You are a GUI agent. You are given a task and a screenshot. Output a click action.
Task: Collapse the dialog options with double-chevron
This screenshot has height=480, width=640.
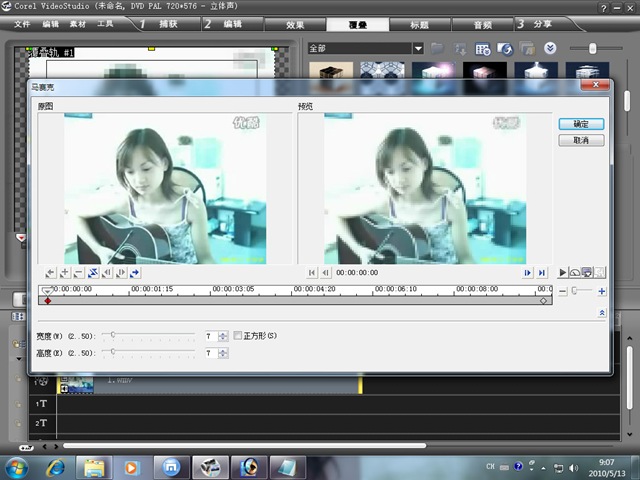click(x=602, y=313)
